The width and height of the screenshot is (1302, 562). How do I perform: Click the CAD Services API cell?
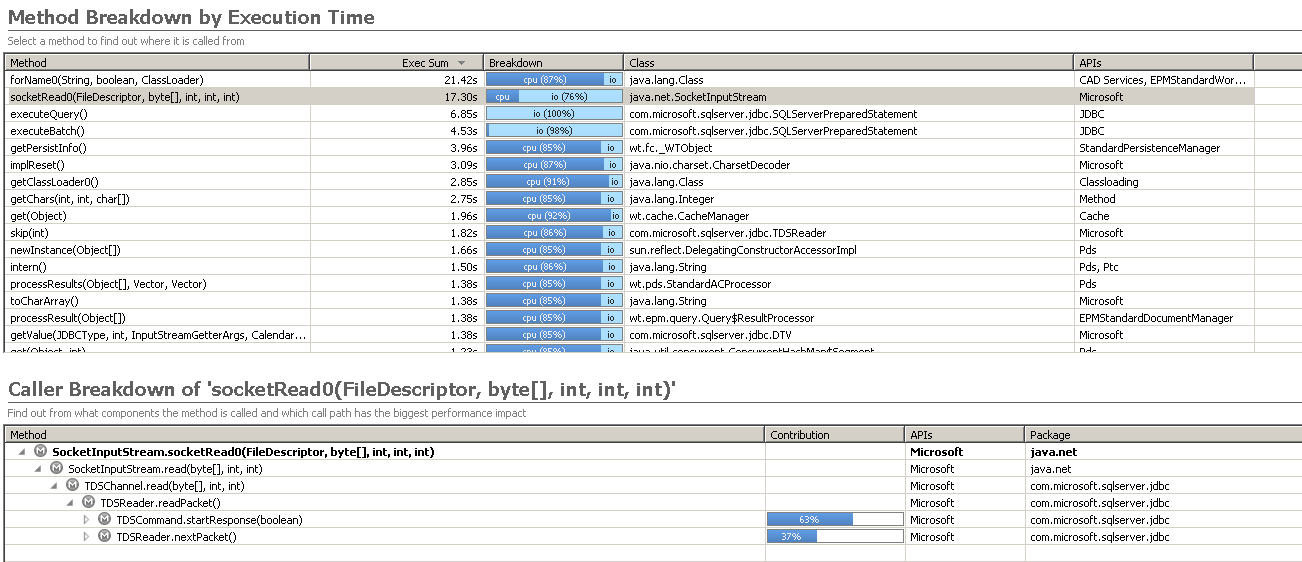pos(1163,80)
